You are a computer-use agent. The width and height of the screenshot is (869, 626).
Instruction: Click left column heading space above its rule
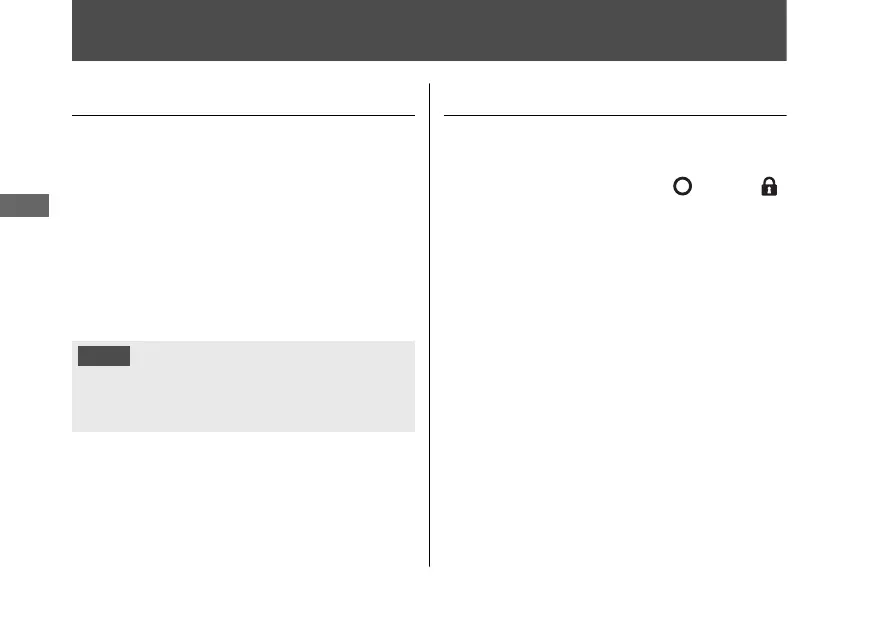[x=243, y=98]
